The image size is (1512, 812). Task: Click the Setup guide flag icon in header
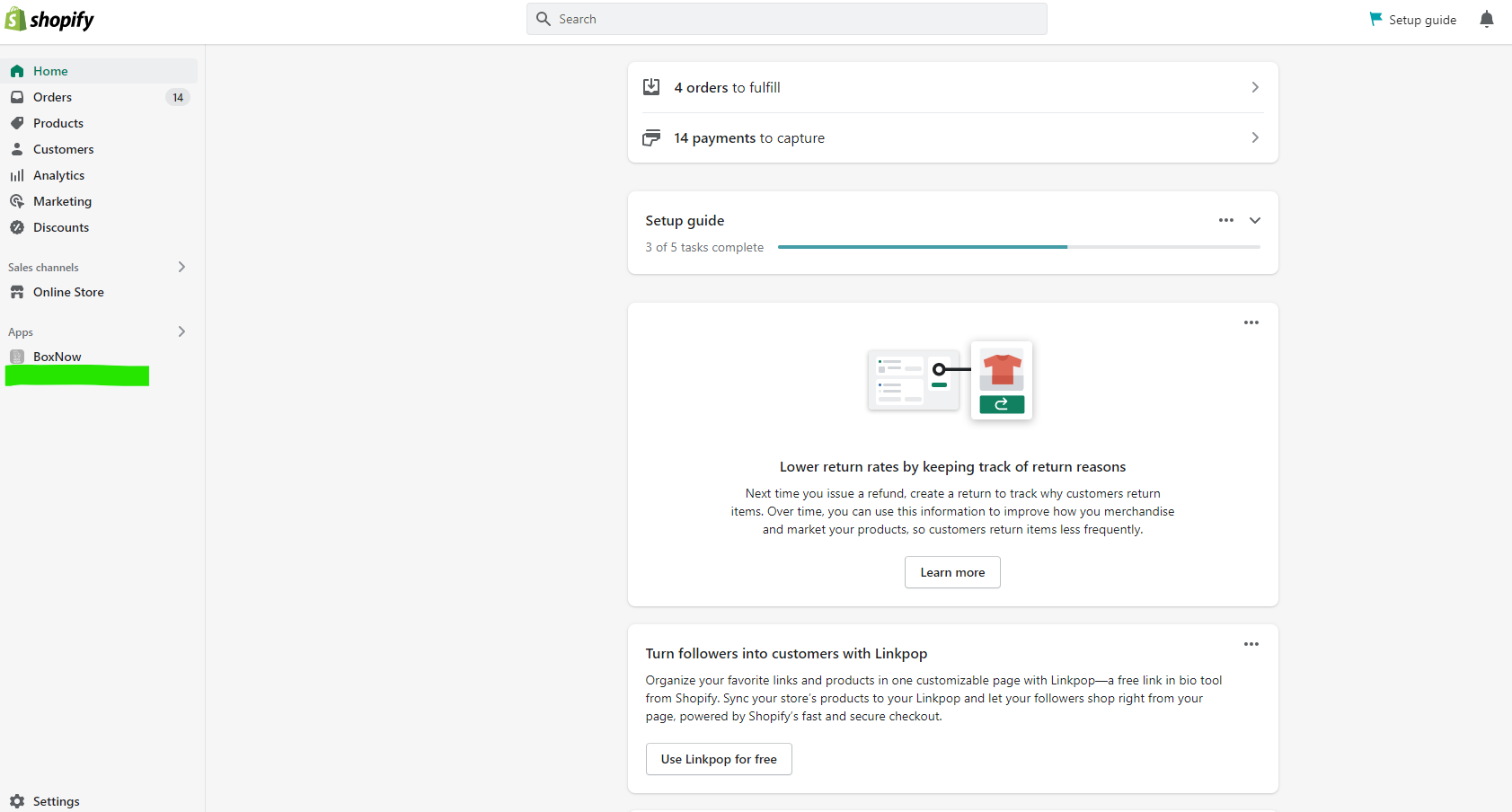point(1375,19)
